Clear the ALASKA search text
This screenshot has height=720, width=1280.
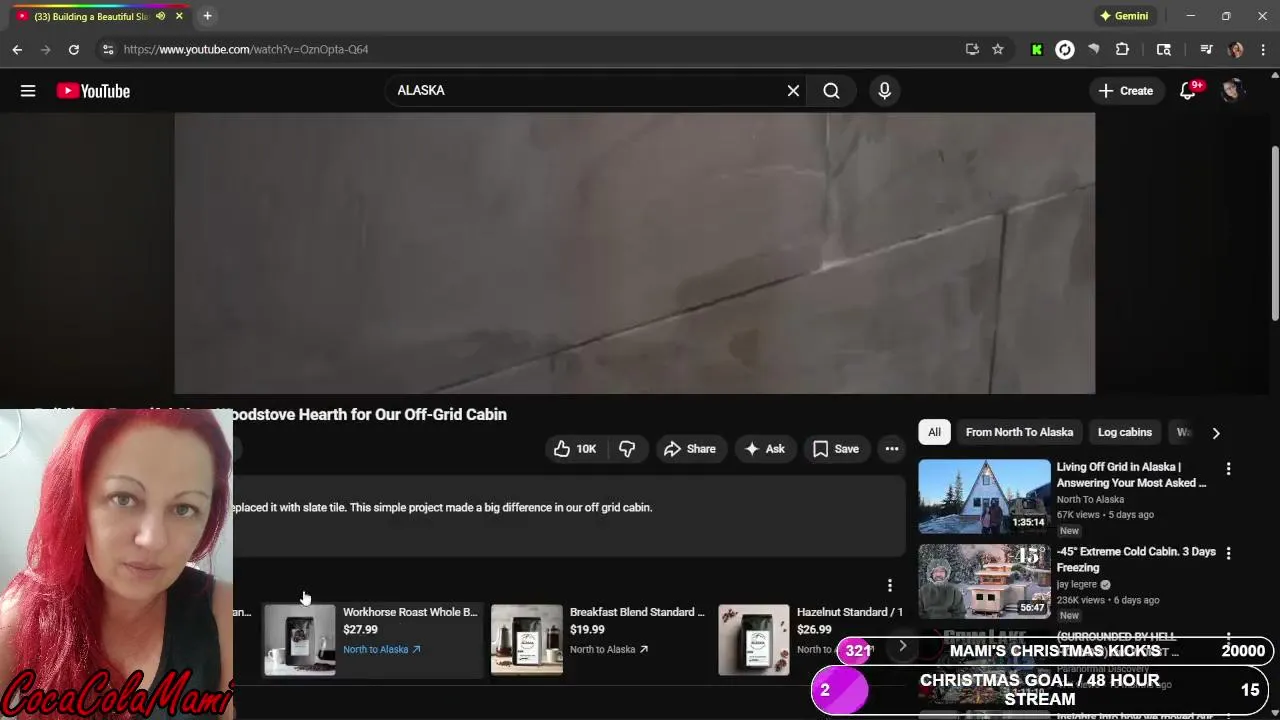(x=793, y=91)
